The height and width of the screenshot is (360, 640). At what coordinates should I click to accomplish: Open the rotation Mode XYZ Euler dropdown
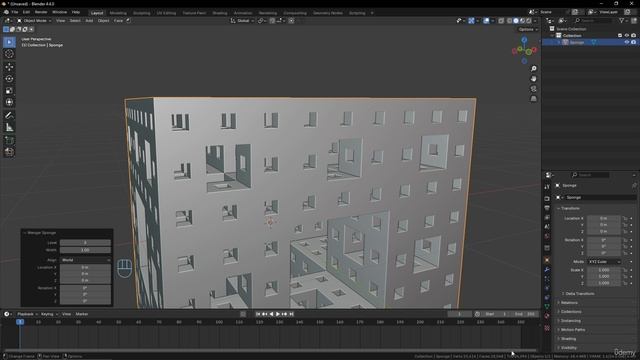pyautogui.click(x=604, y=262)
